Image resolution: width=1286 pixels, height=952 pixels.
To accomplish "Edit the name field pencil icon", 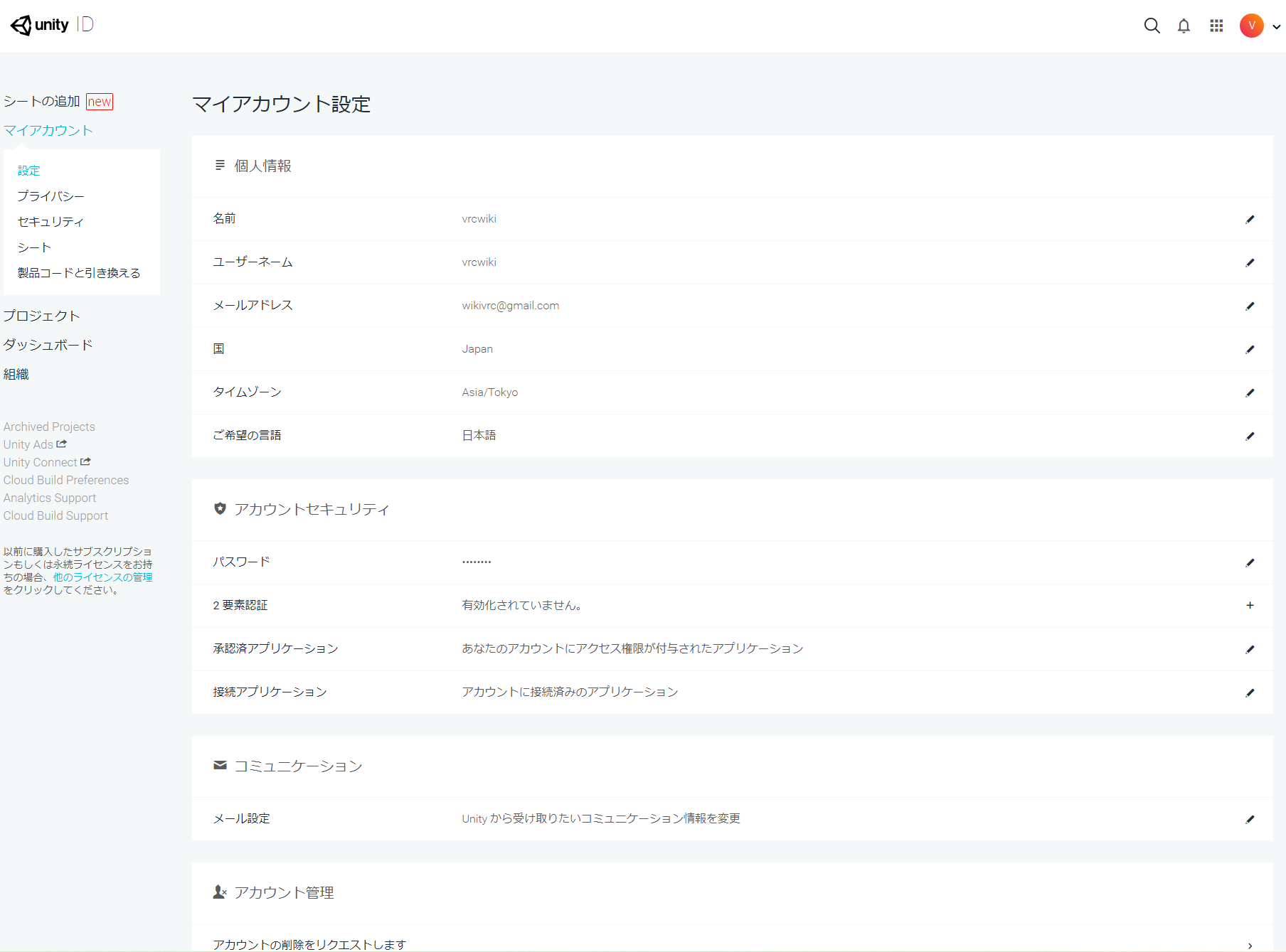I will pyautogui.click(x=1250, y=220).
